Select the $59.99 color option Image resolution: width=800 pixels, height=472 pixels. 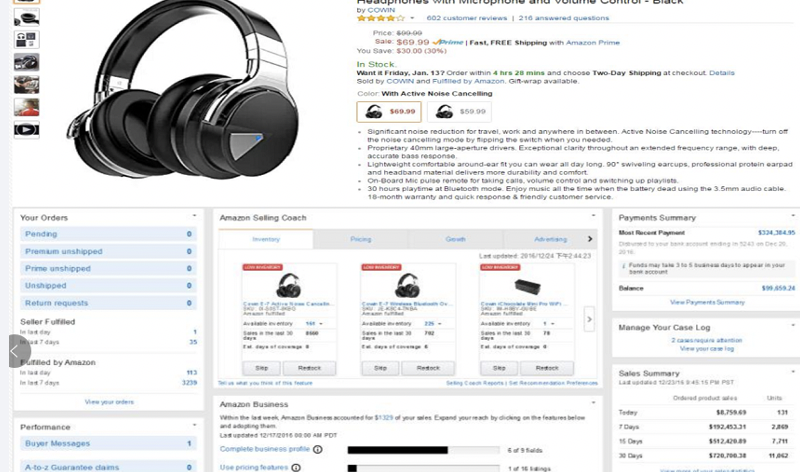click(x=459, y=112)
